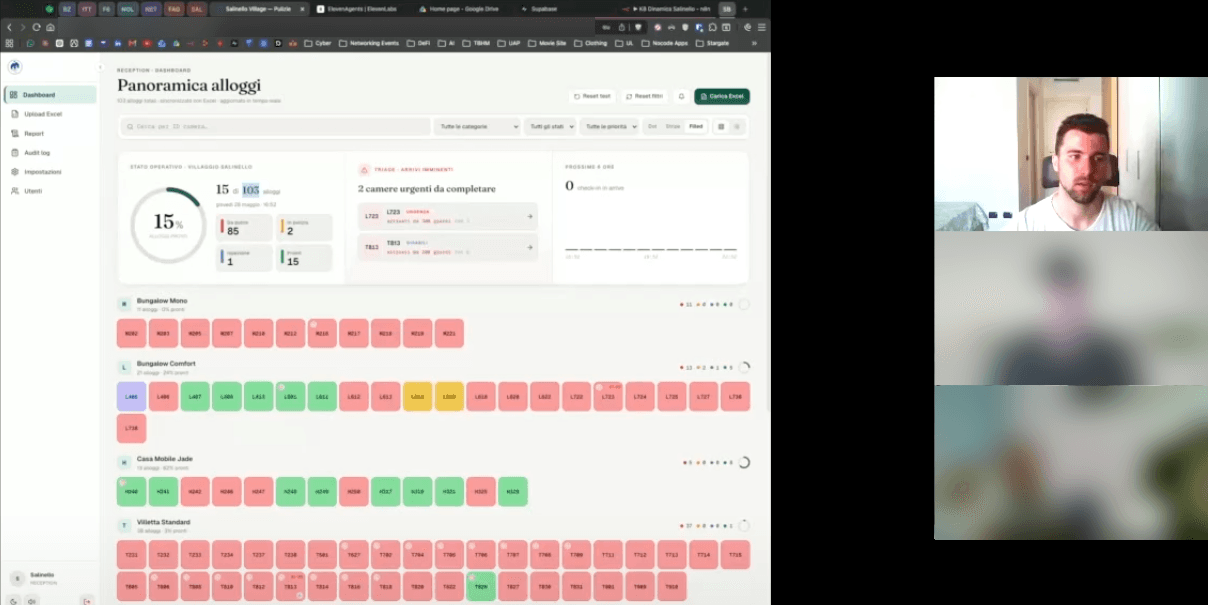1208x605 pixels.
Task: Open the notifications bell
Action: click(681, 96)
